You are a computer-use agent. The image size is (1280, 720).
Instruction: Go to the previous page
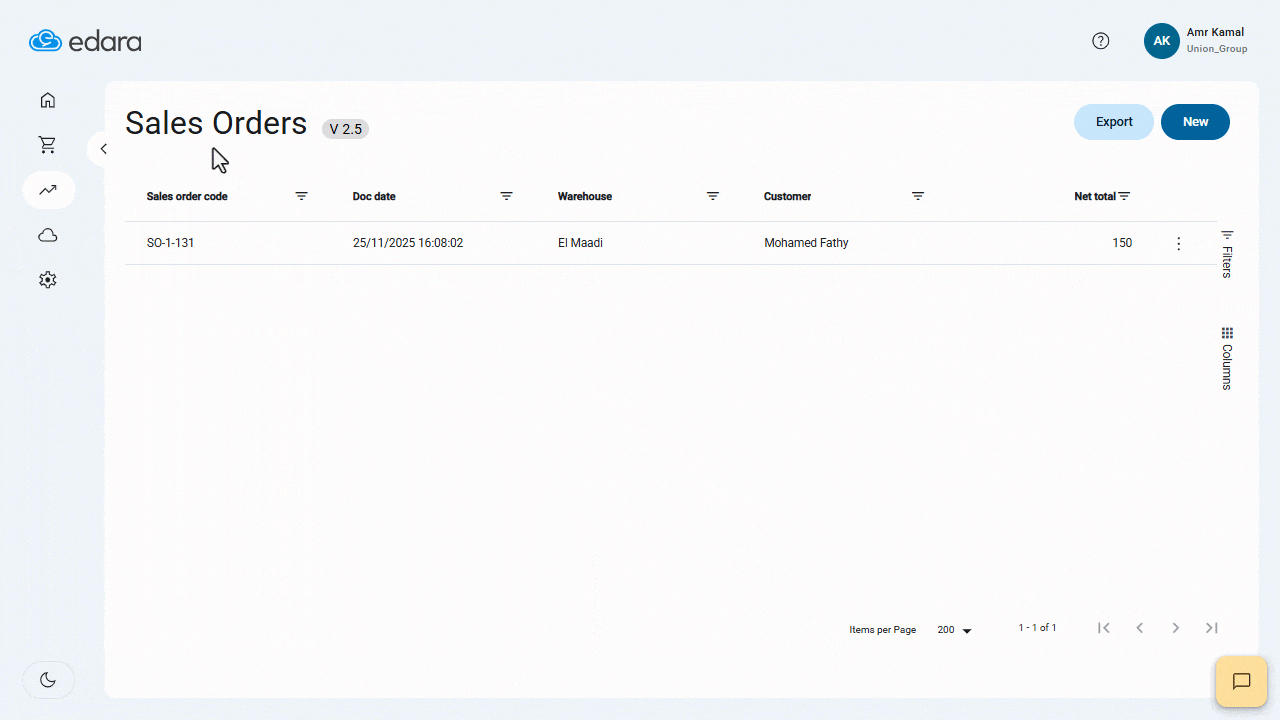pos(1140,628)
